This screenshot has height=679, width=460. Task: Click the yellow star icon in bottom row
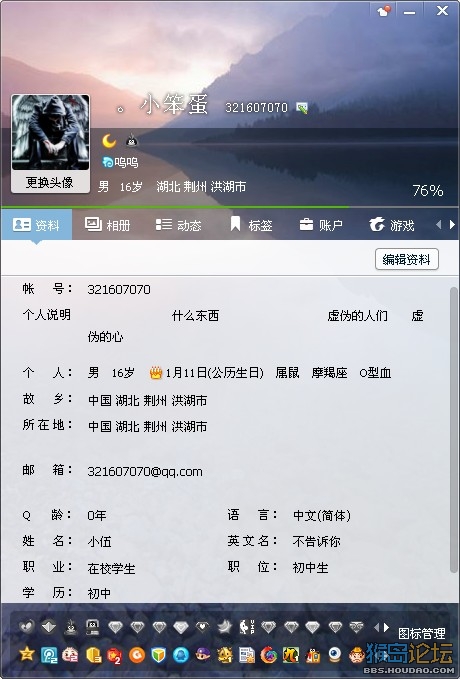[27, 654]
